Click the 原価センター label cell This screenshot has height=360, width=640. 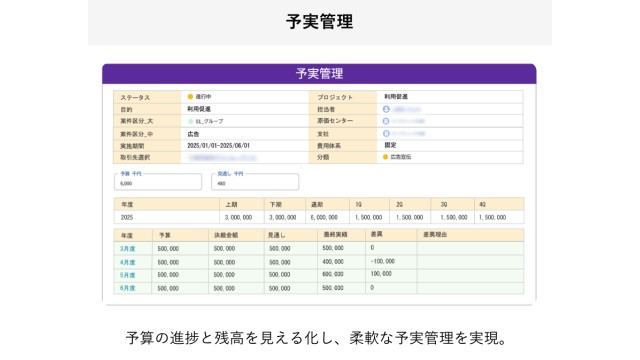pyautogui.click(x=343, y=121)
